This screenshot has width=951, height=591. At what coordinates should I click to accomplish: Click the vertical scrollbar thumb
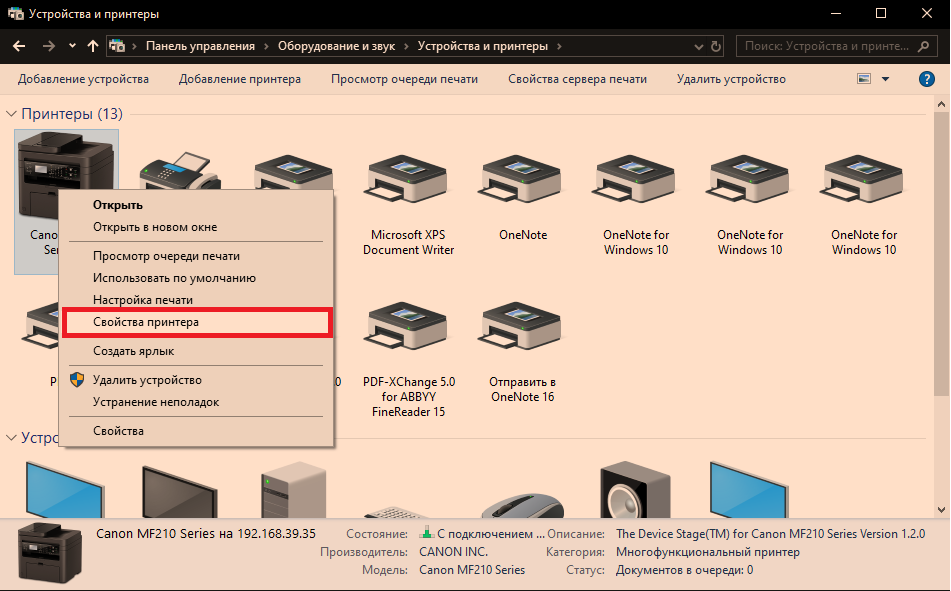pyautogui.click(x=941, y=254)
